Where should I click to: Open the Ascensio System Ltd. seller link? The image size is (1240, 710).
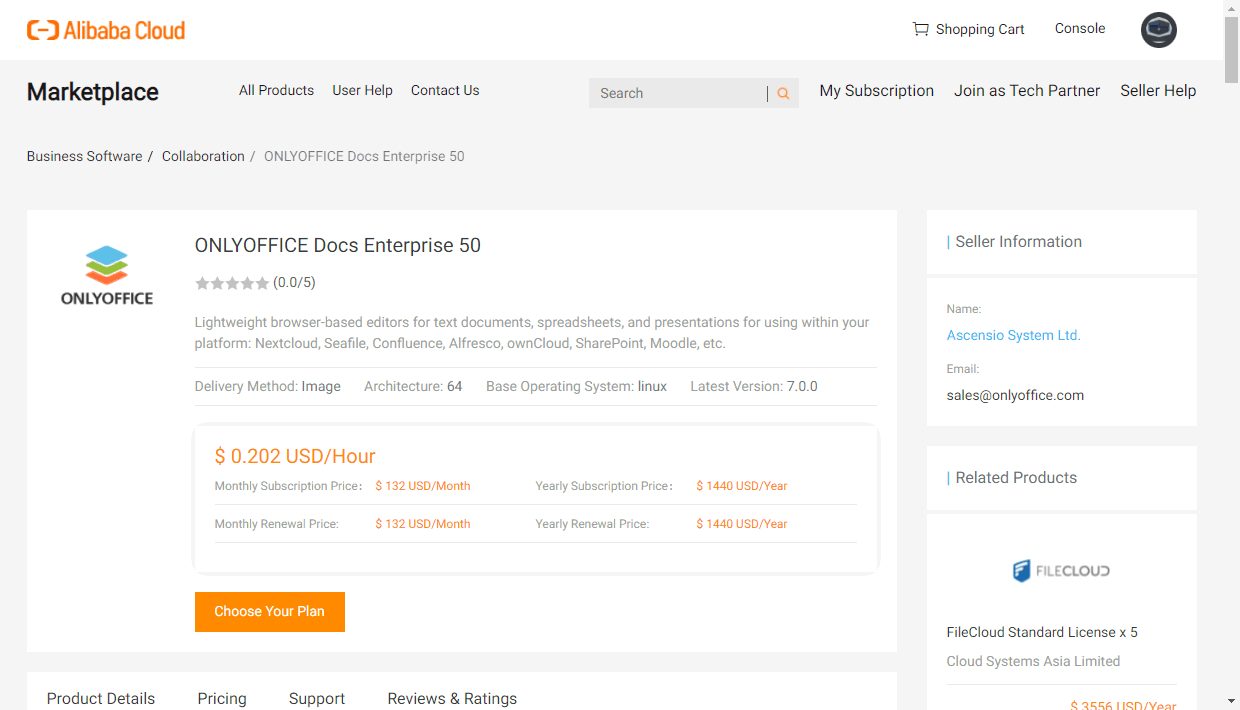1012,335
